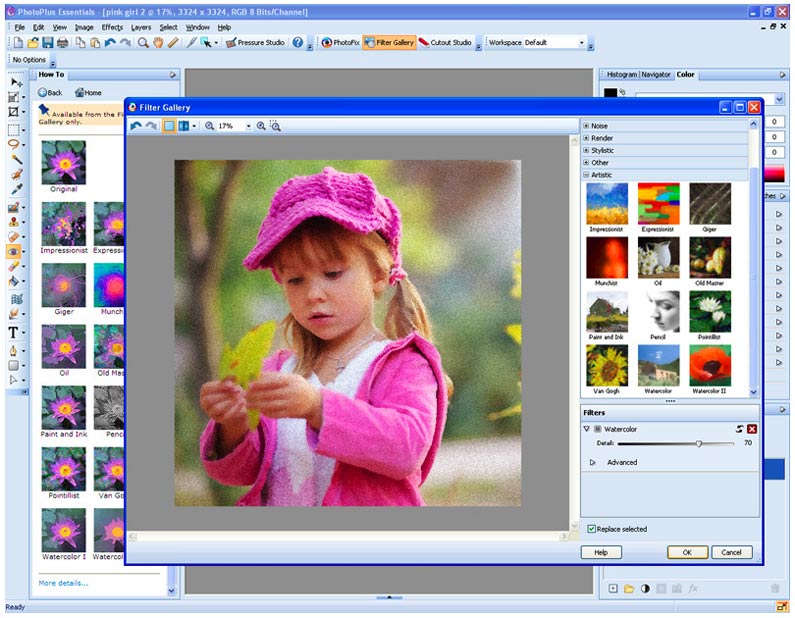795x618 pixels.
Task: Click undo arrow in Filter Gallery toolbar
Action: point(136,126)
